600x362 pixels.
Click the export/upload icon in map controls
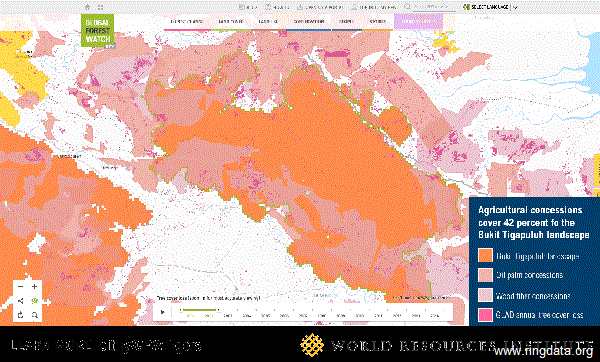(x=21, y=315)
